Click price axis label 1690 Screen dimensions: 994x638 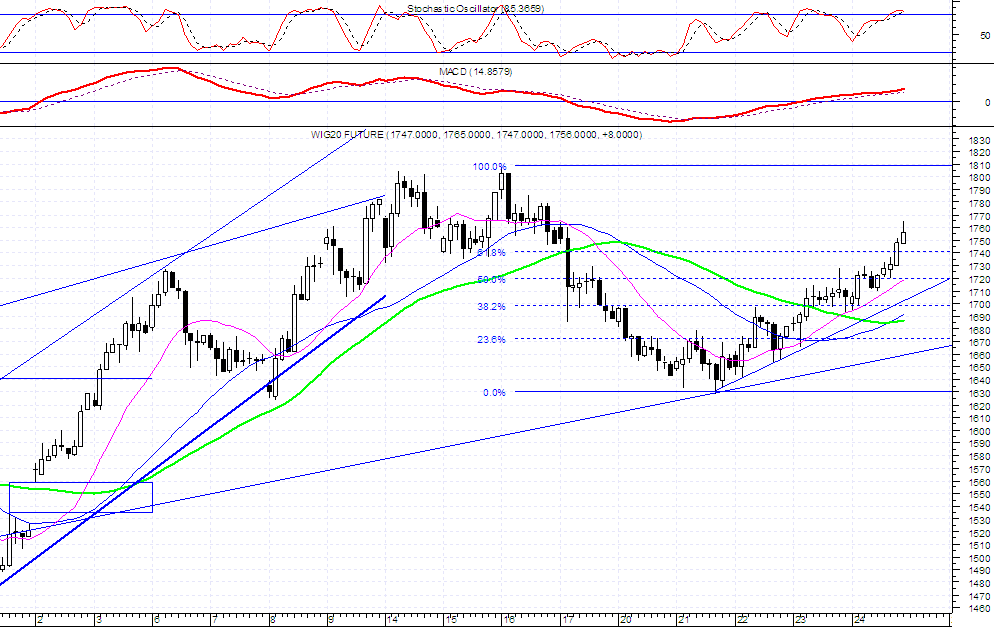(x=980, y=317)
